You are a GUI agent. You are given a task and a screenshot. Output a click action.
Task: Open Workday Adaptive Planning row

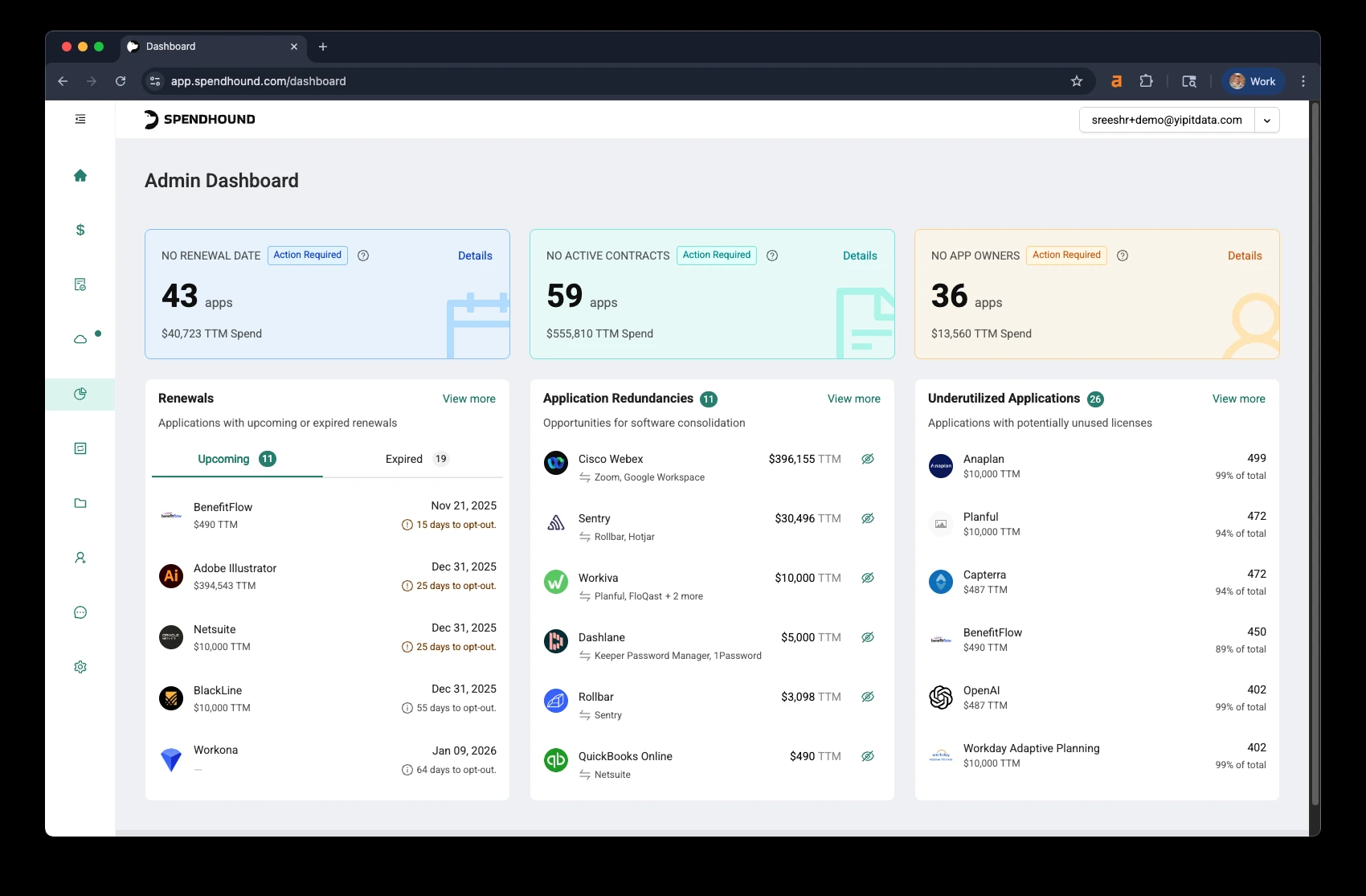[x=1097, y=755]
